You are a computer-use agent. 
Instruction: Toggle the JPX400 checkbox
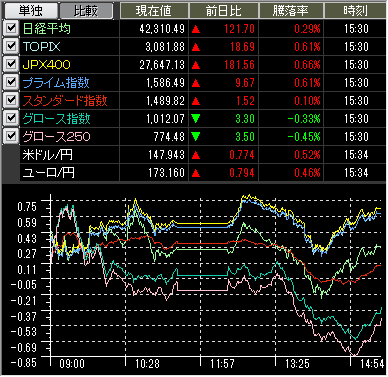pyautogui.click(x=11, y=64)
